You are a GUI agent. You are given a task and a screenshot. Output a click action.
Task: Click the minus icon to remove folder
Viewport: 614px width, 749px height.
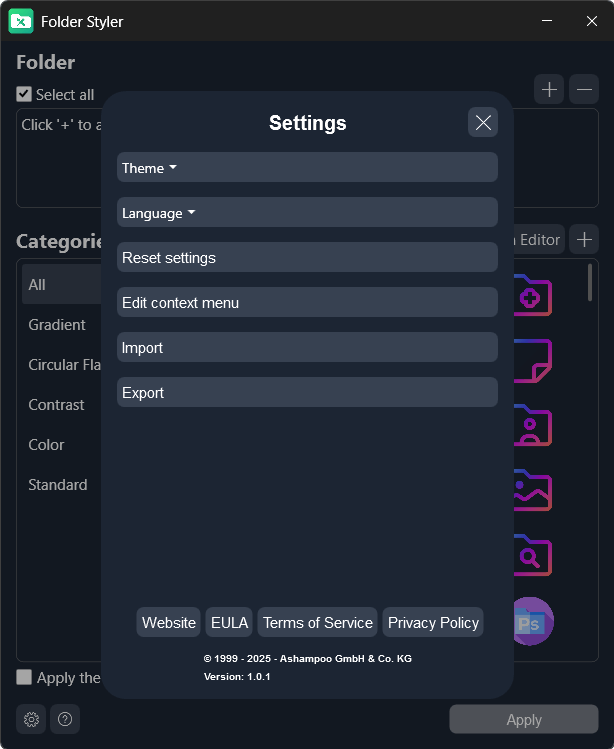click(584, 90)
